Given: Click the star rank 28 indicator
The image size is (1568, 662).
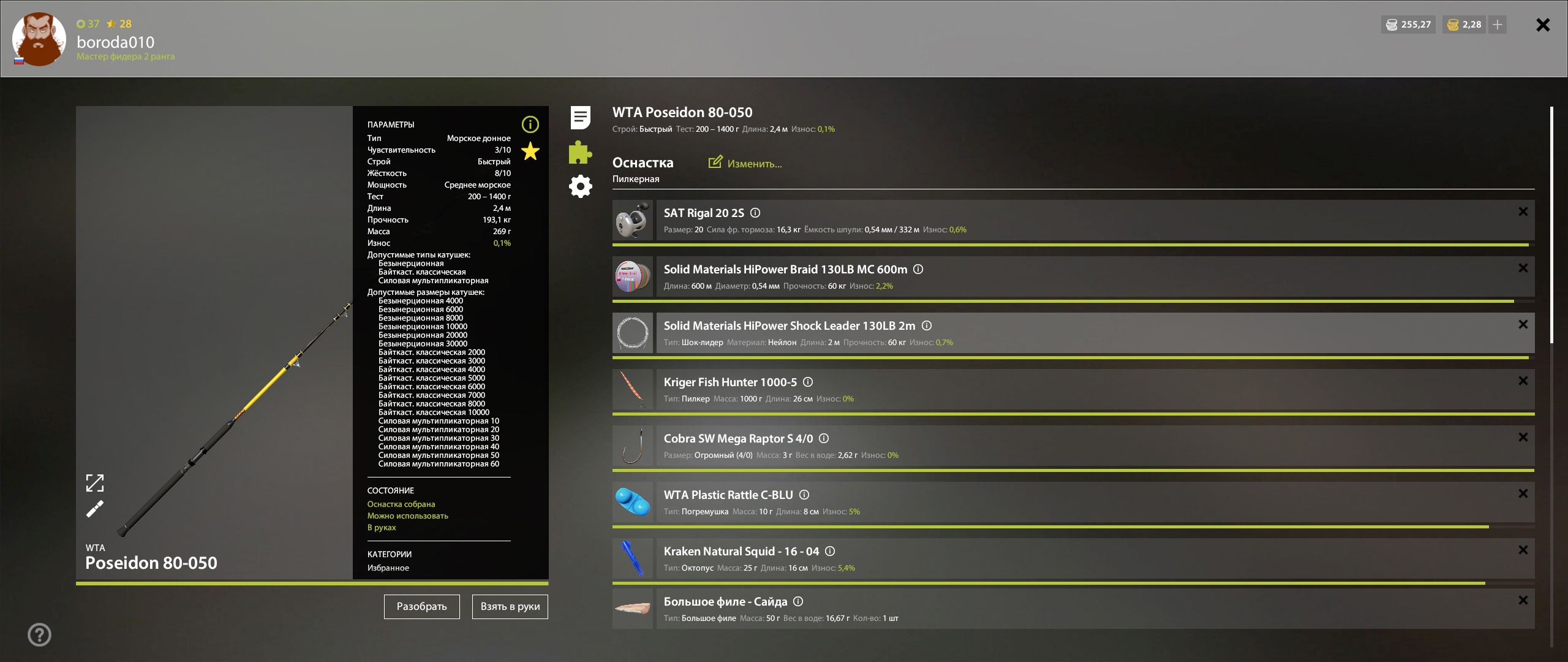Looking at the screenshot, I should (119, 24).
